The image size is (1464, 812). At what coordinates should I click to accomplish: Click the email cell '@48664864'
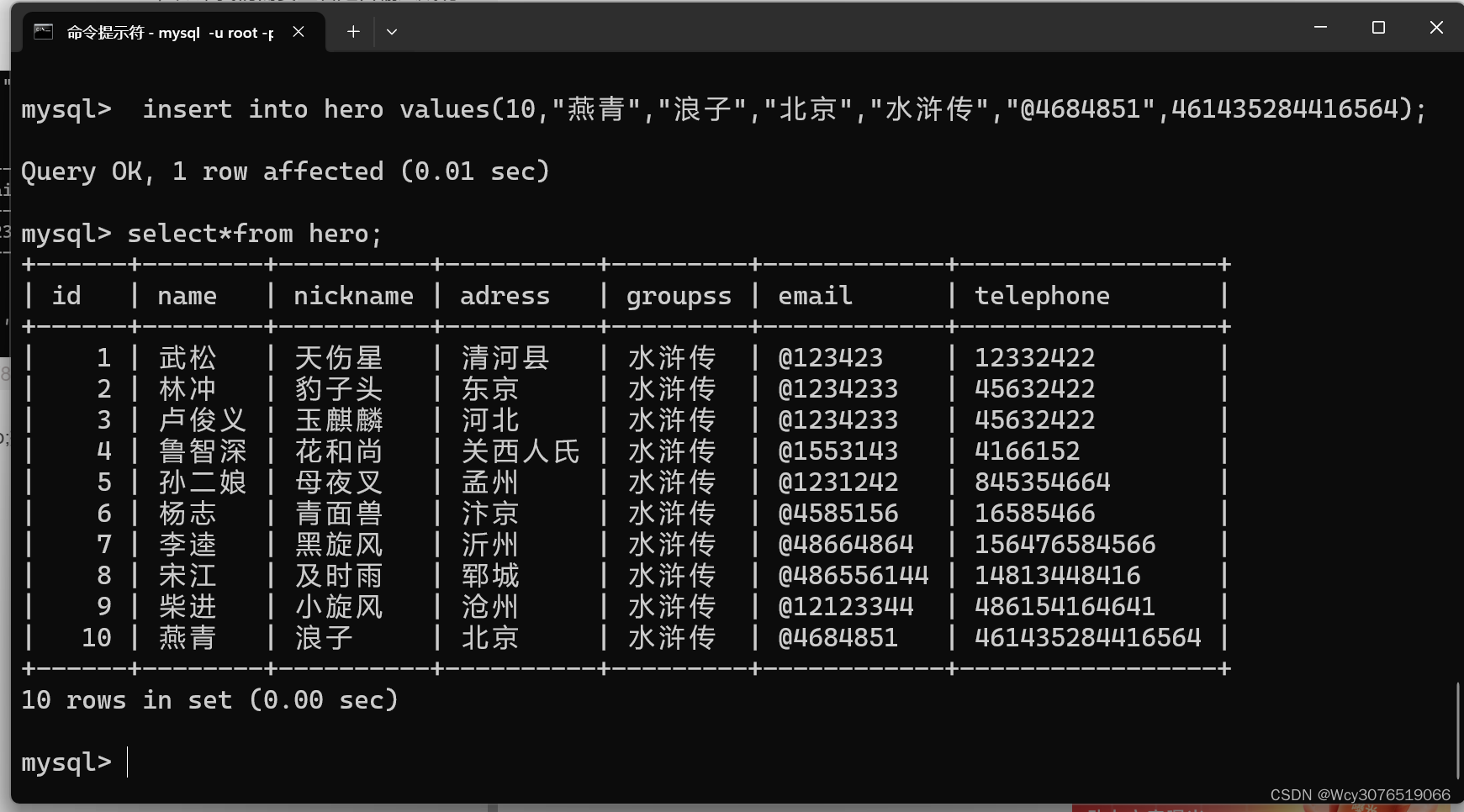pyautogui.click(x=846, y=545)
